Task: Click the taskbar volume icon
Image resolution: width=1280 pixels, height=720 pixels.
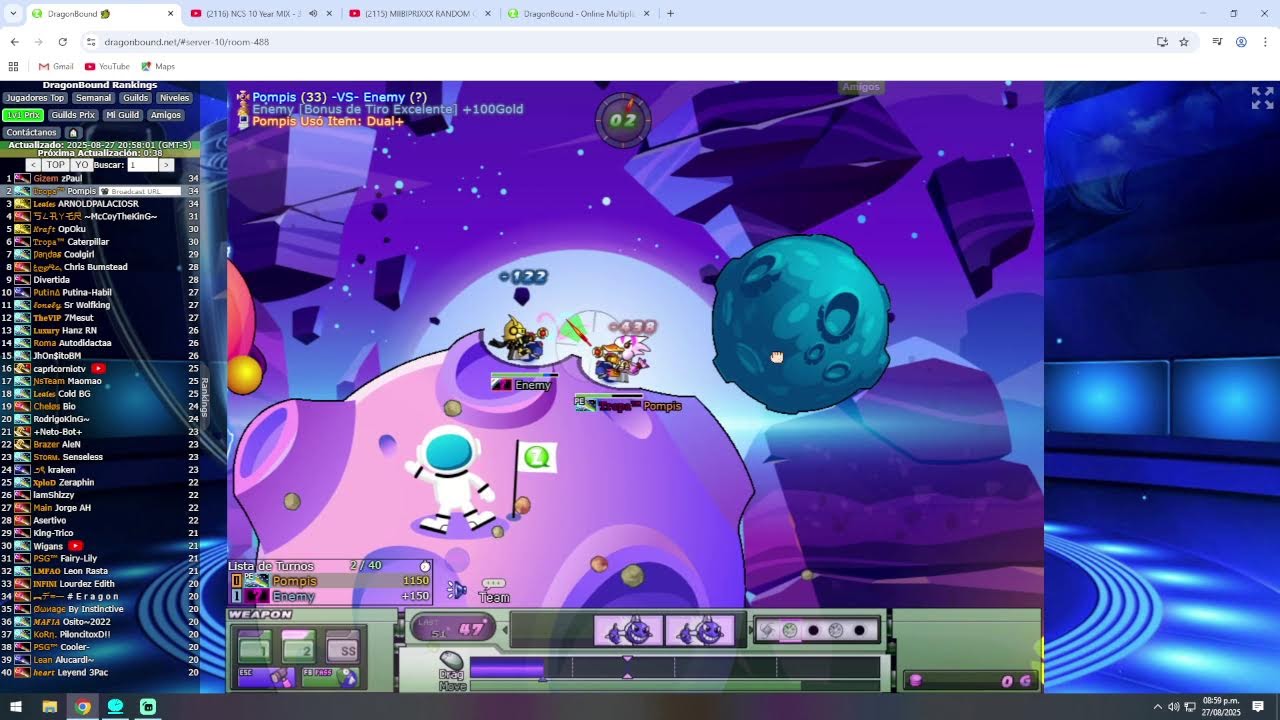Action: pyautogui.click(x=1173, y=707)
